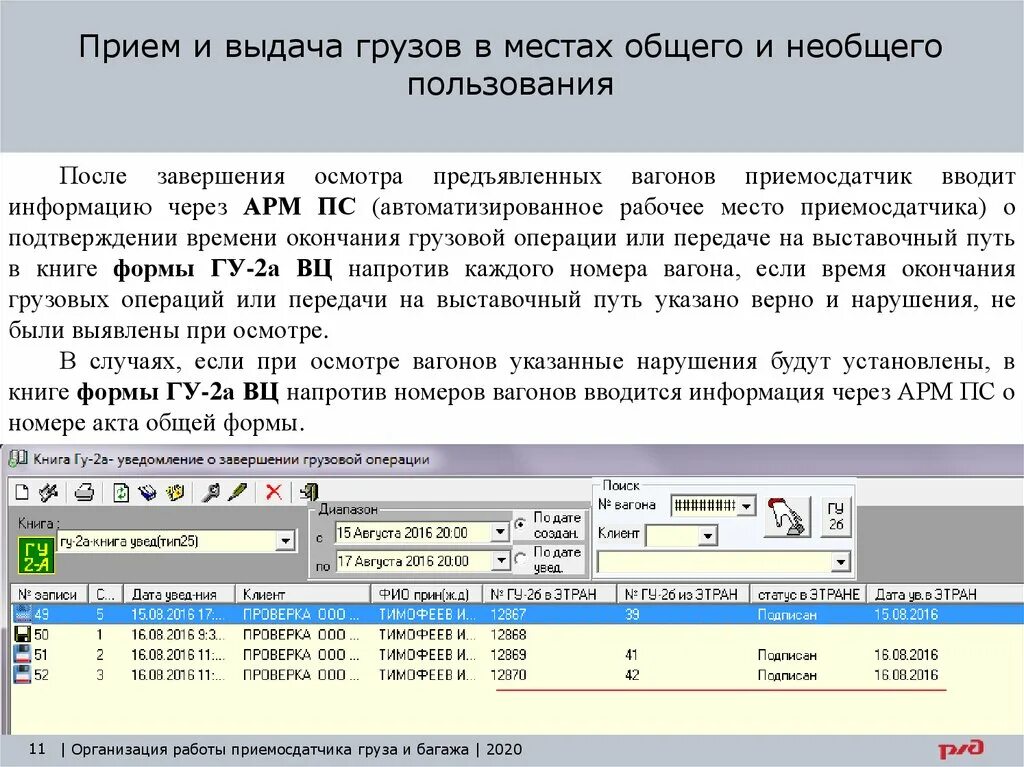Click the exit door icon
This screenshot has height=767, width=1024.
(x=309, y=492)
